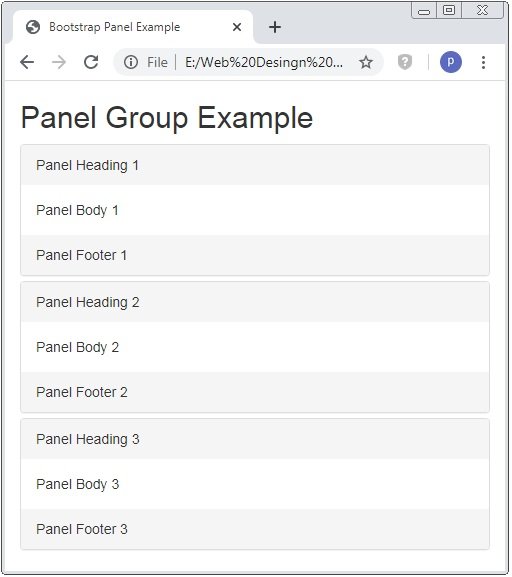Reload the current page
Viewport: 512px width, 577px height.
pos(91,62)
